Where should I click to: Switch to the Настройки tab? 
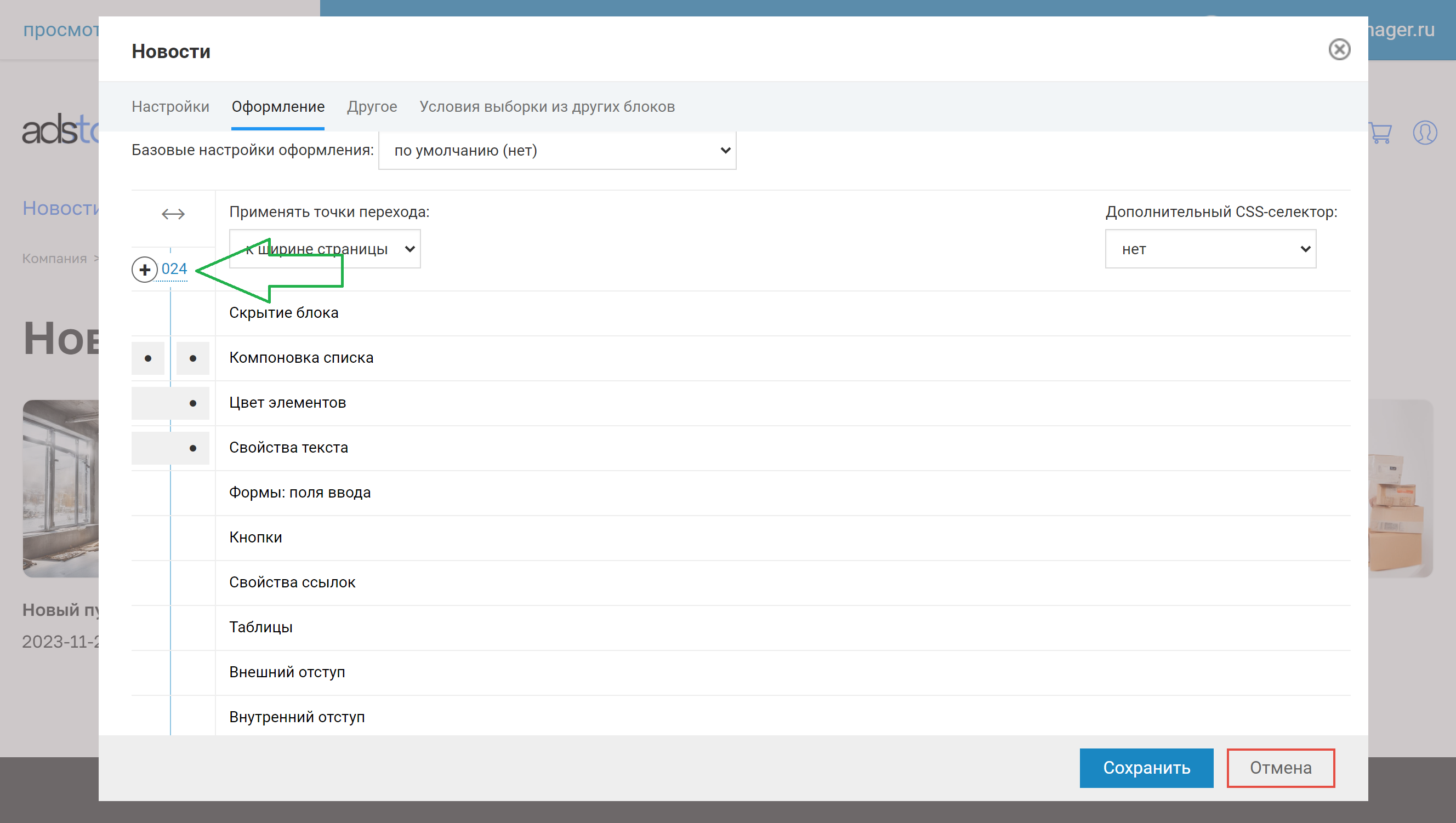(x=170, y=107)
